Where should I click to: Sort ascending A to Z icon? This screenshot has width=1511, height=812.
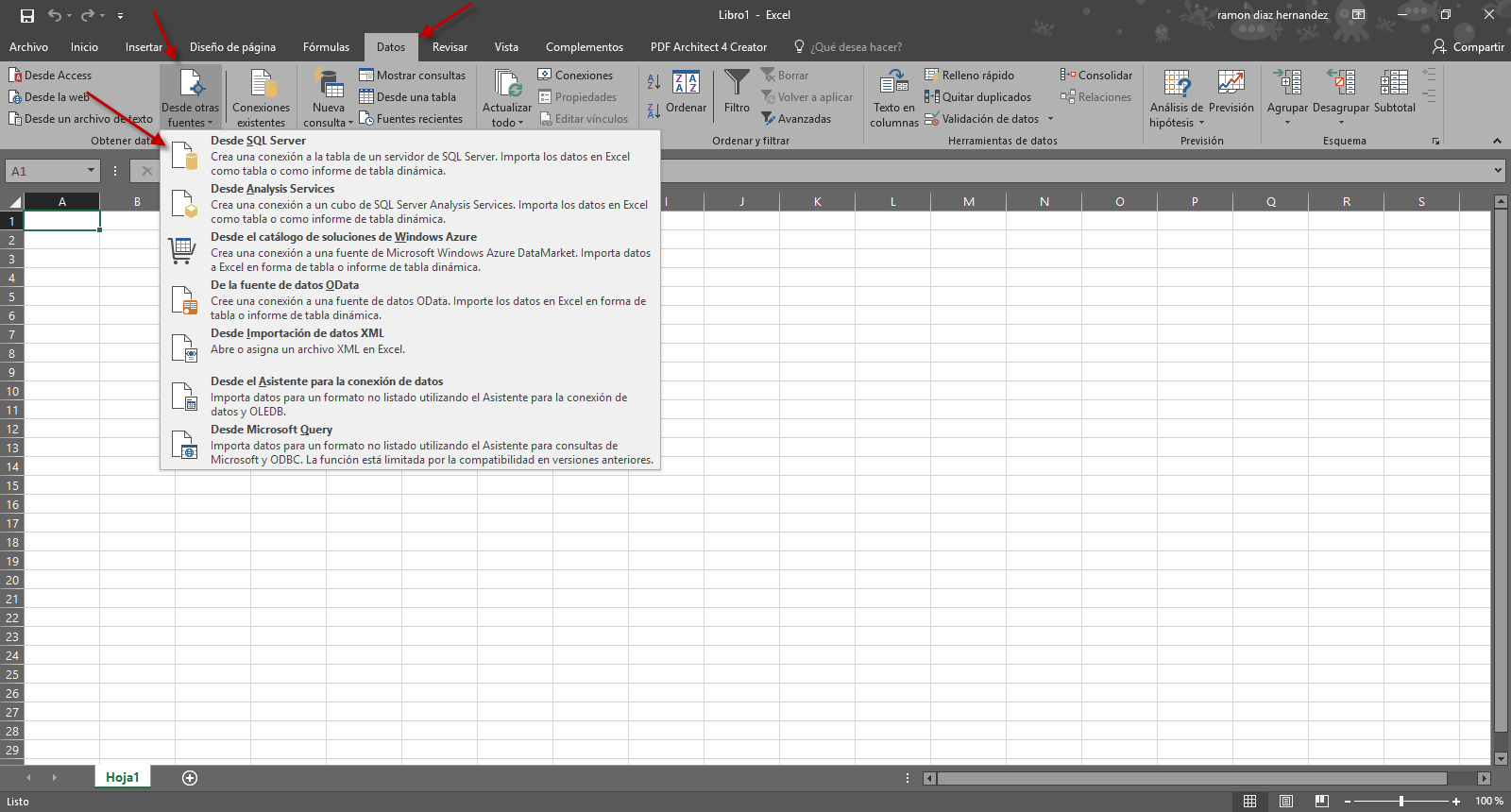point(654,82)
